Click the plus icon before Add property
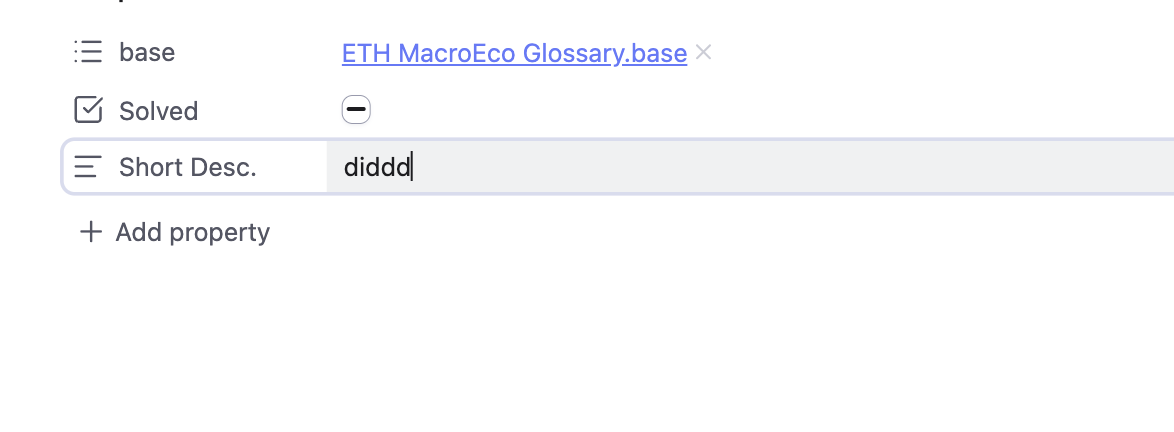1174x432 pixels. pyautogui.click(x=91, y=232)
